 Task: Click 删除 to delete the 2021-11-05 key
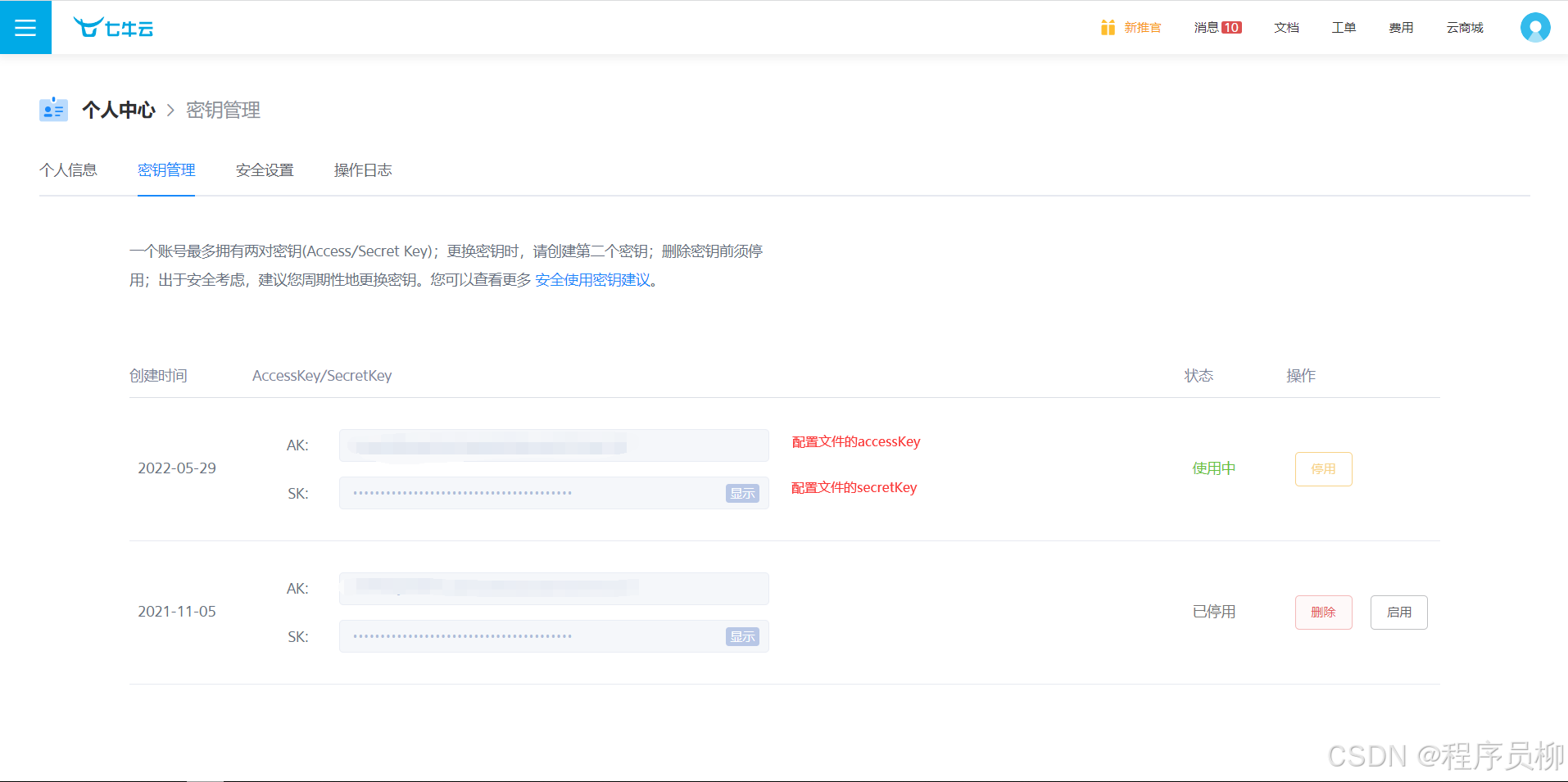click(x=1323, y=612)
